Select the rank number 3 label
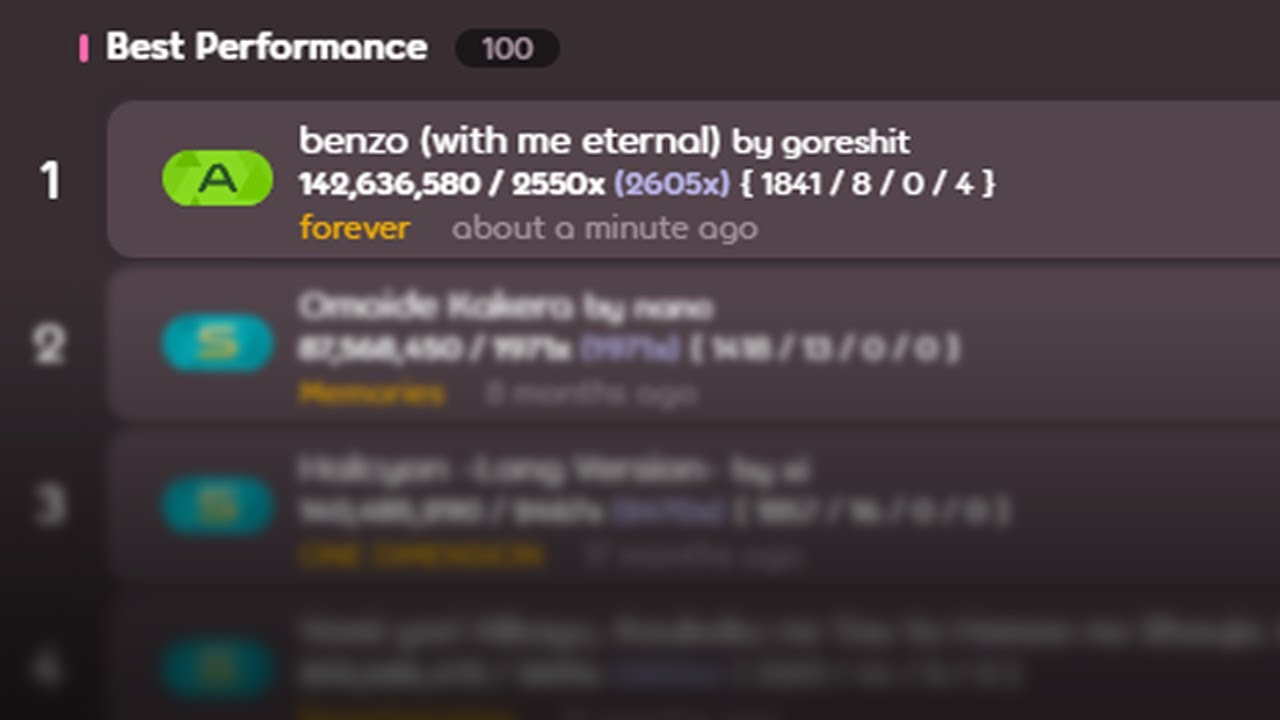 click(x=49, y=507)
